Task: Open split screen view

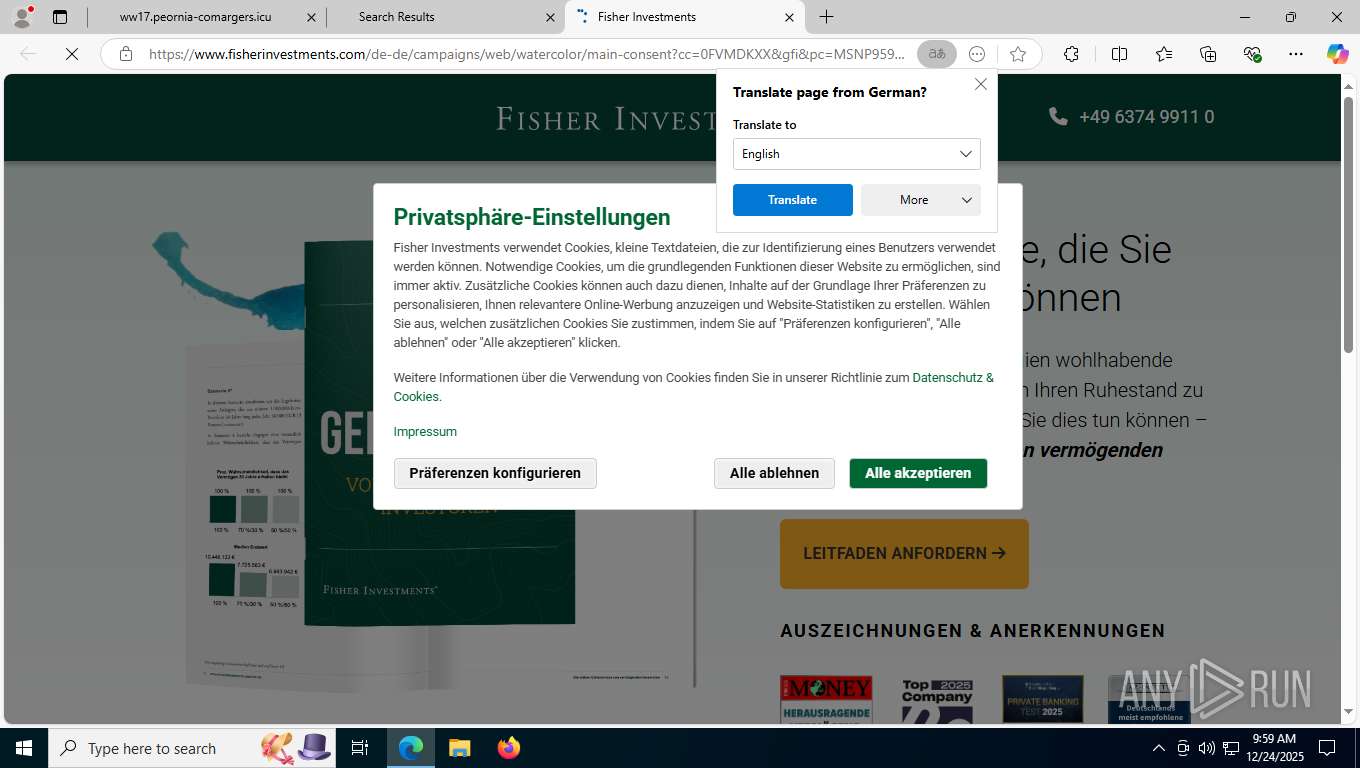Action: click(1119, 54)
